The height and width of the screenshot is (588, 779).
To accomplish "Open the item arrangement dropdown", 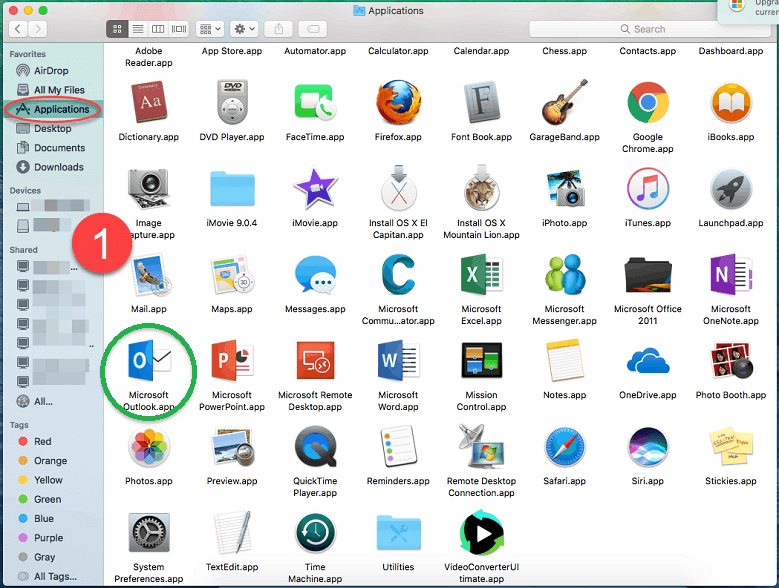I will coord(210,29).
